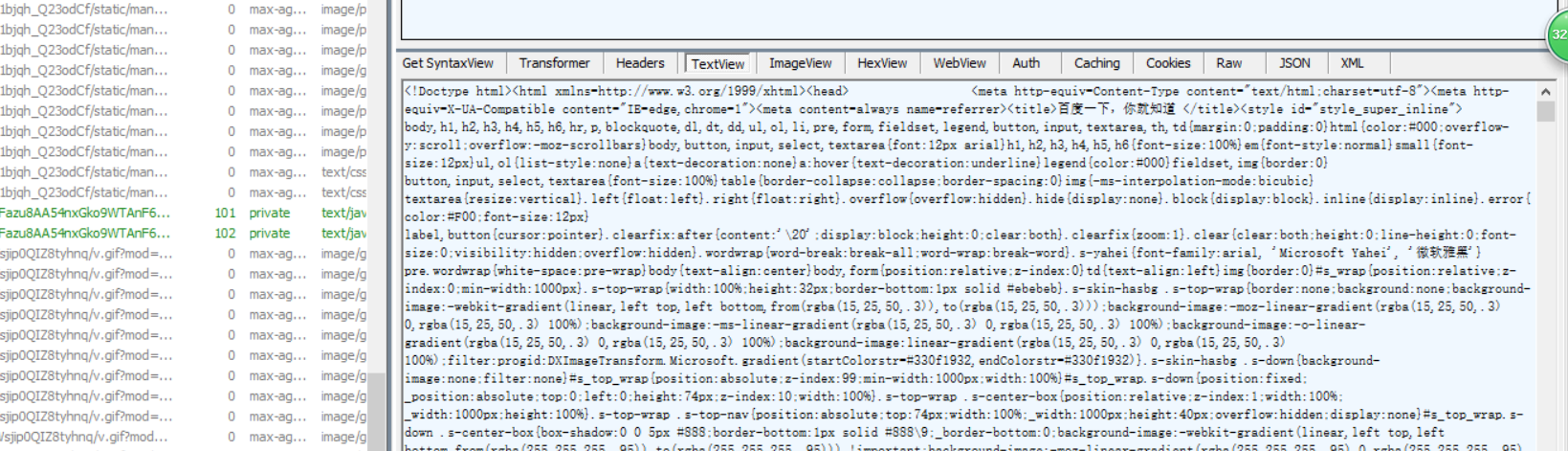
Task: Click the text view scroll-up arrow
Action: click(1545, 92)
